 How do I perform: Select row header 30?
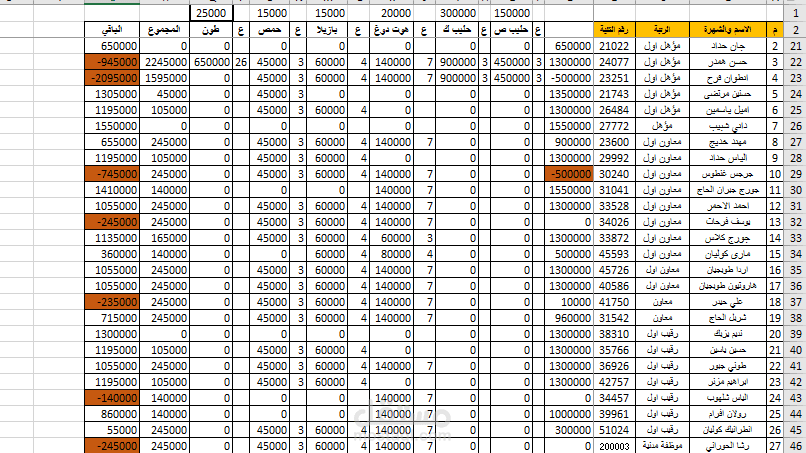[795, 190]
